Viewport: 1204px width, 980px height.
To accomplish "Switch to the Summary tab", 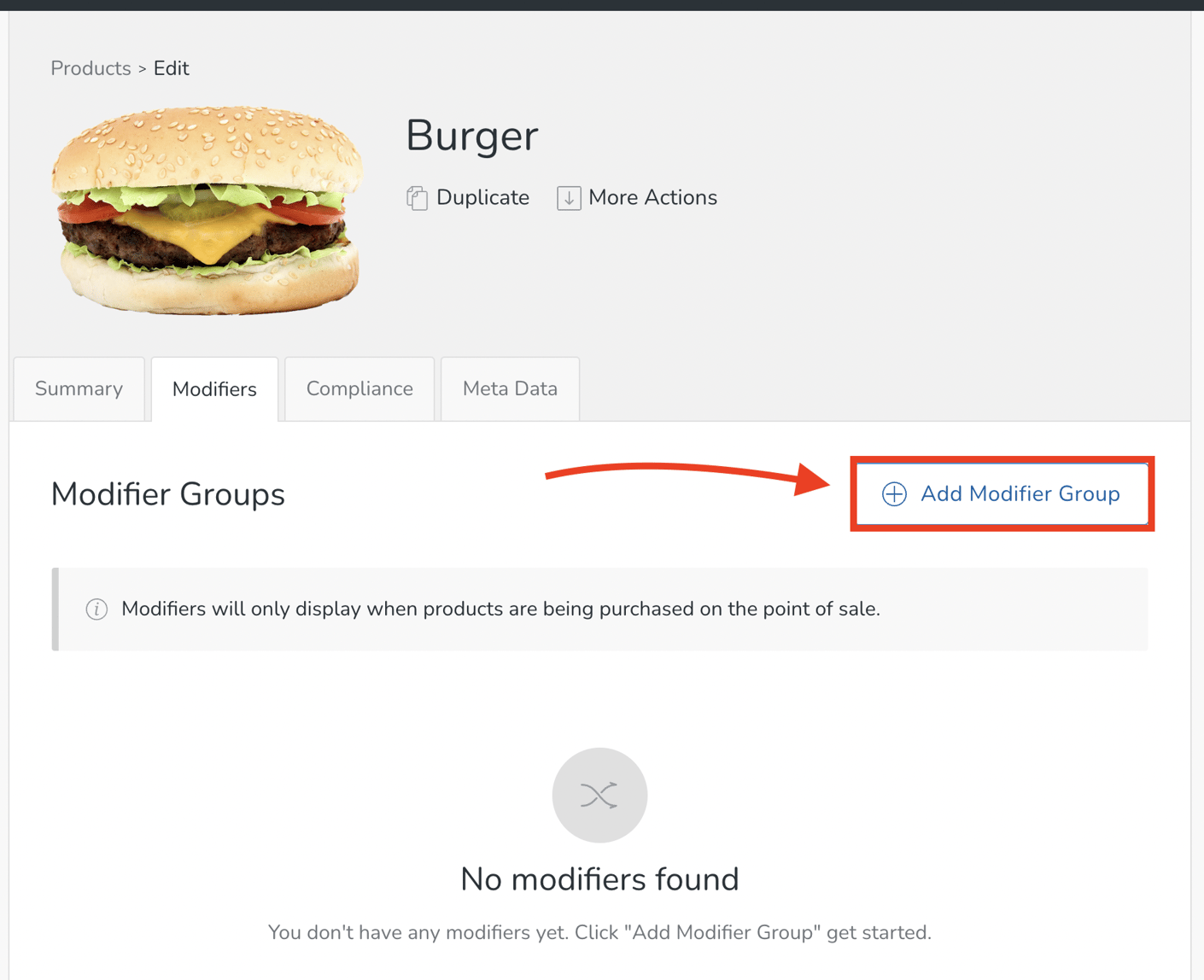I will [78, 388].
